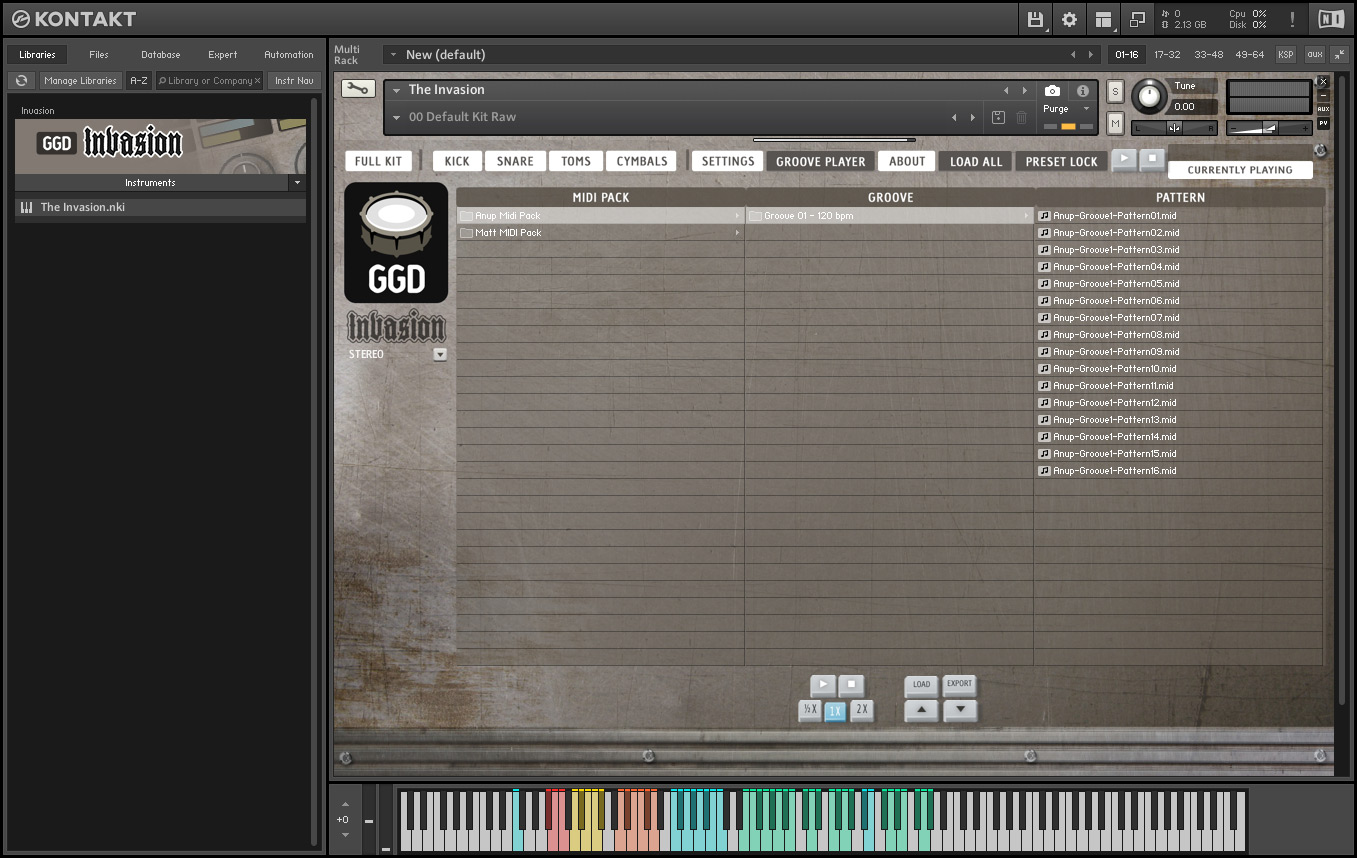
Task: Solo the instrument with S button
Action: pos(1116,92)
